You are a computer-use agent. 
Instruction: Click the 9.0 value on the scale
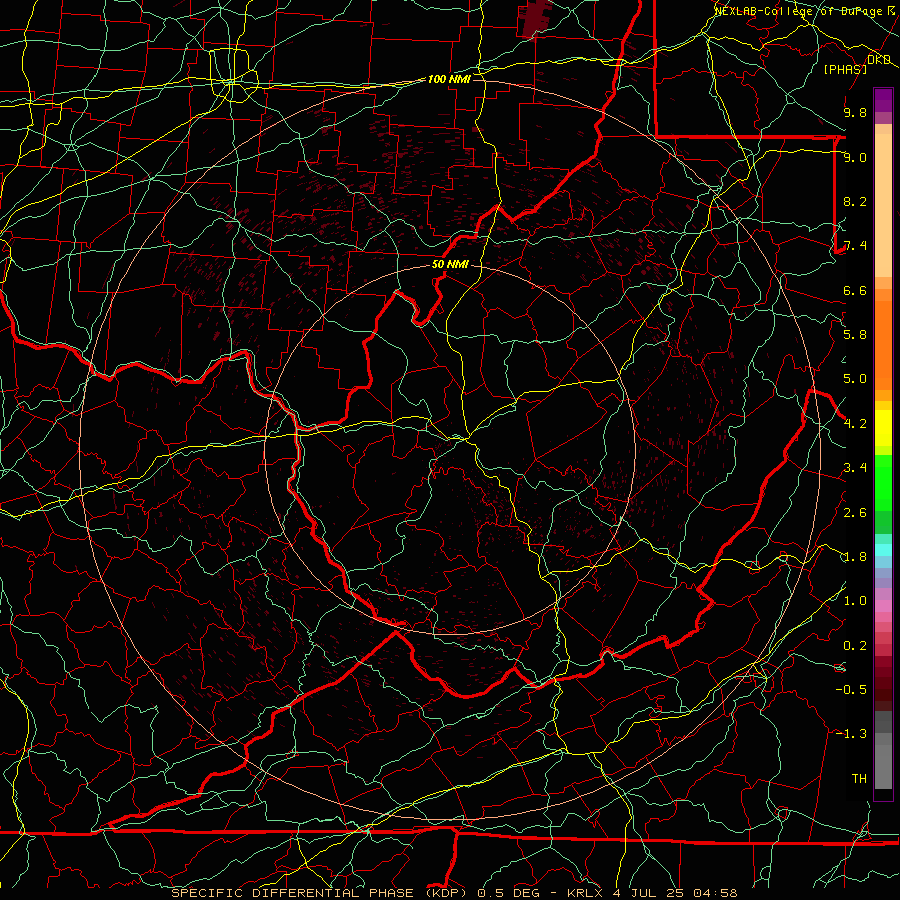[x=855, y=157]
